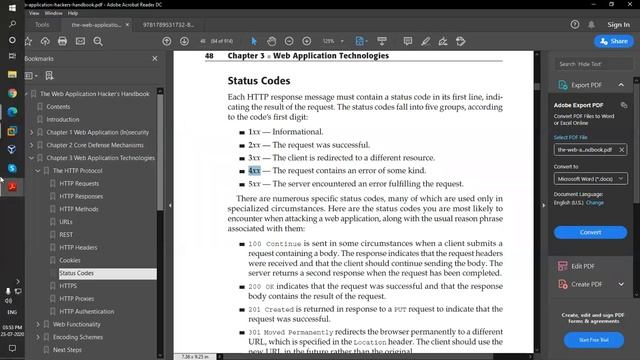Open Skype from the taskbar
This screenshot has height=360, width=640.
pos(12,168)
